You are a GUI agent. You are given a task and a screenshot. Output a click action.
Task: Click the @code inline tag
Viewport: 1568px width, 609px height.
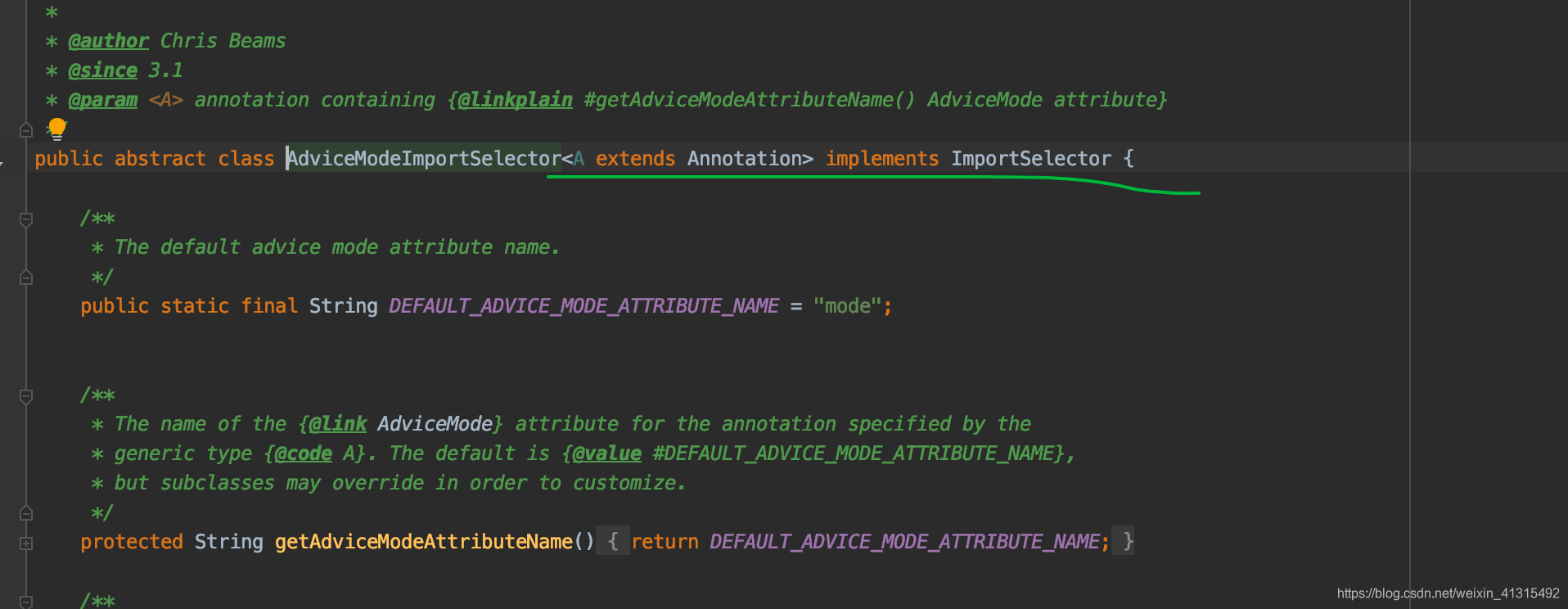303,453
